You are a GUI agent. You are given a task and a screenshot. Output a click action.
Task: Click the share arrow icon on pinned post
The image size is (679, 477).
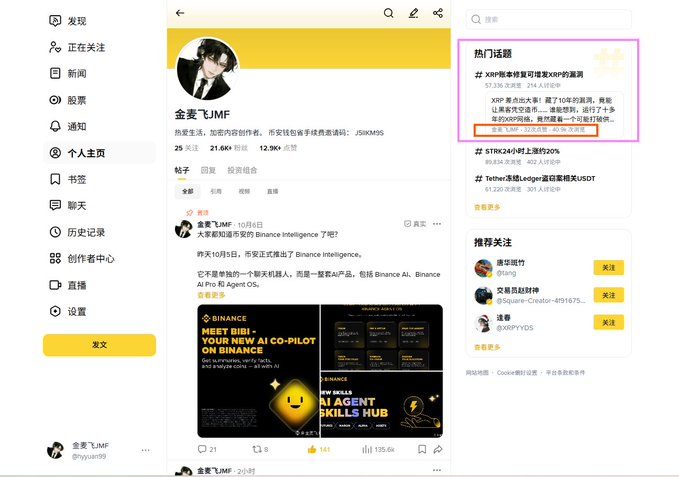tap(438, 449)
